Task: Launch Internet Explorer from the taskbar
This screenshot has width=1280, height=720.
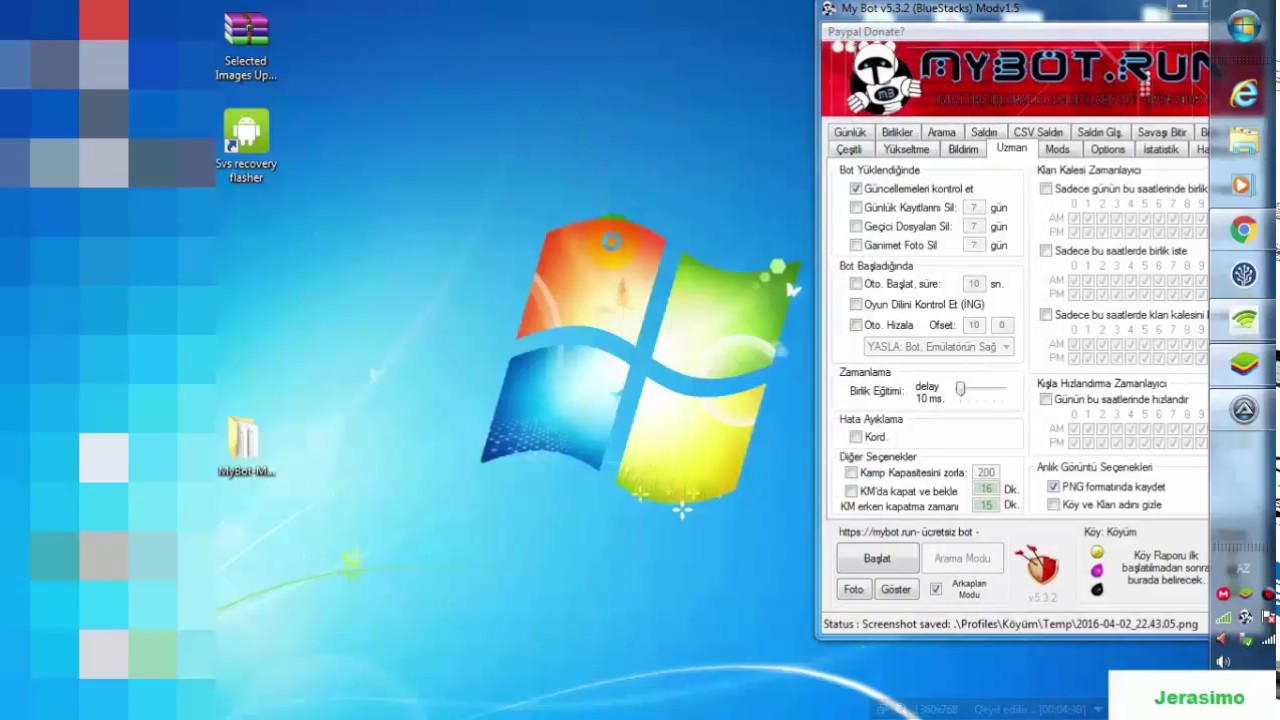Action: coord(1244,93)
